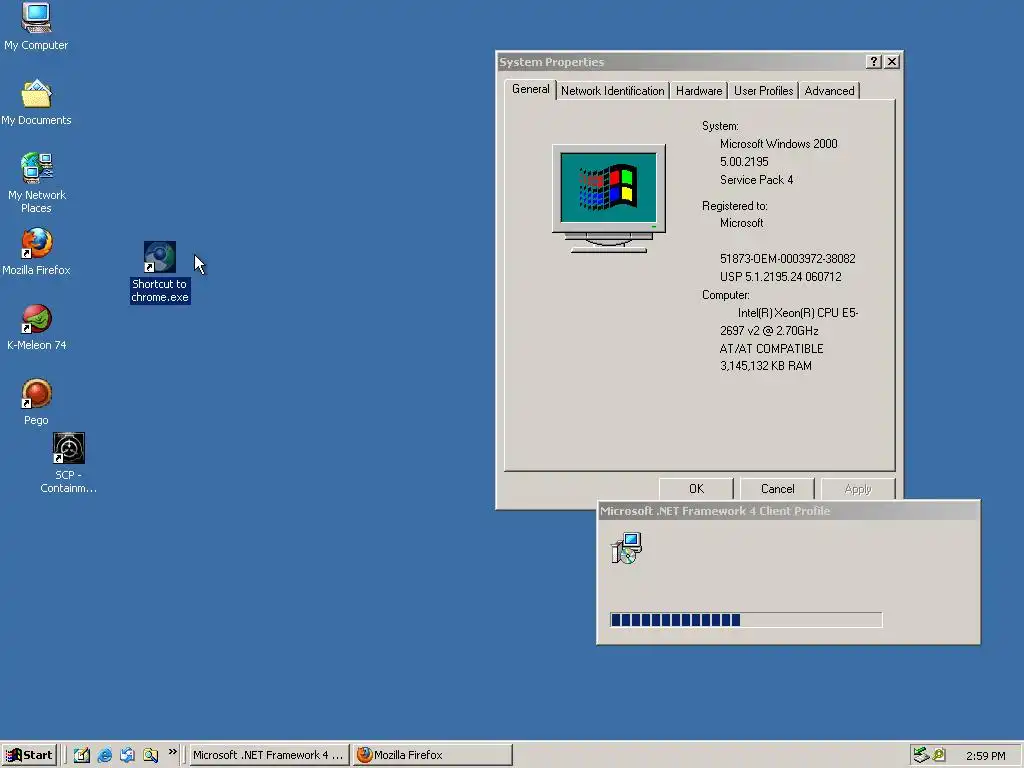This screenshot has height=768, width=1024.
Task: Click the AT/AT COMPATIBLE text
Action: pyautogui.click(x=771, y=349)
